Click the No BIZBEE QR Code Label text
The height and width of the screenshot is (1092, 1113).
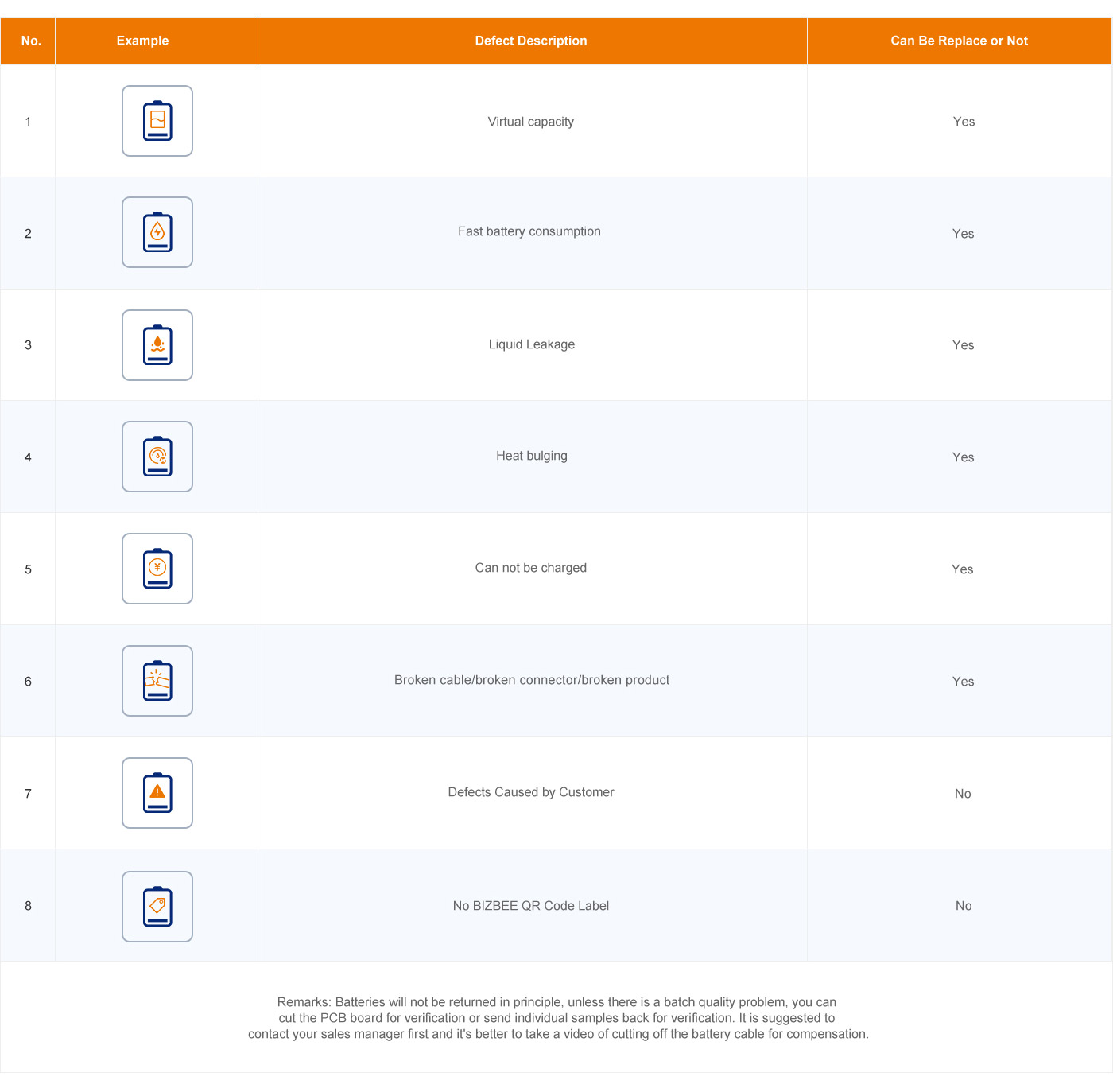click(x=531, y=906)
